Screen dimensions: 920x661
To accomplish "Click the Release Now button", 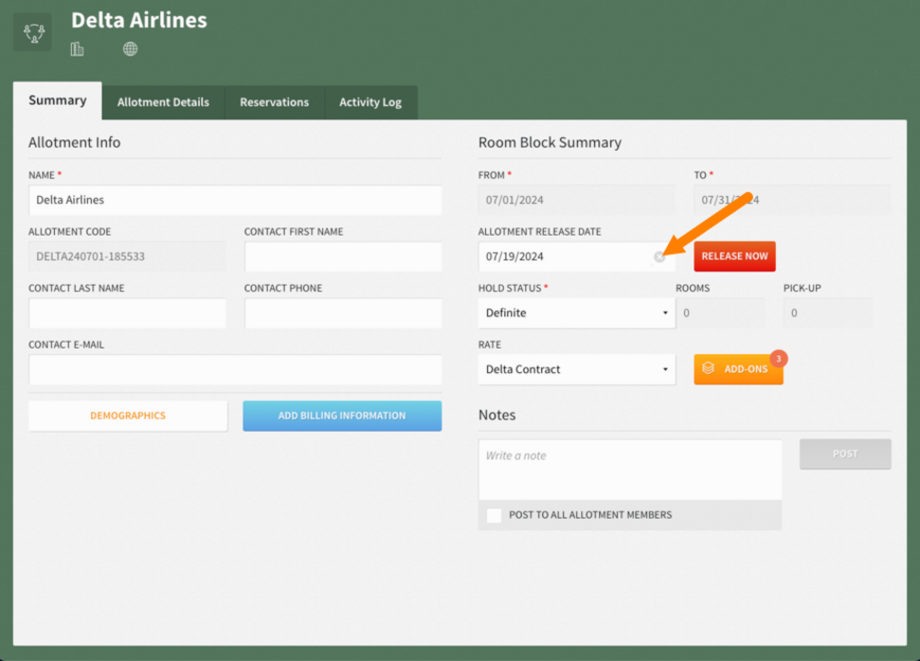I will pos(735,256).
